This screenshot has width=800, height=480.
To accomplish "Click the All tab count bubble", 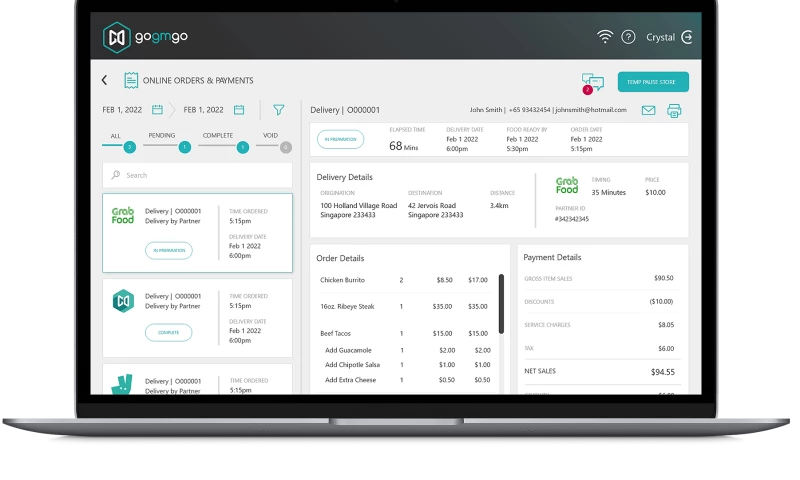I will (130, 147).
